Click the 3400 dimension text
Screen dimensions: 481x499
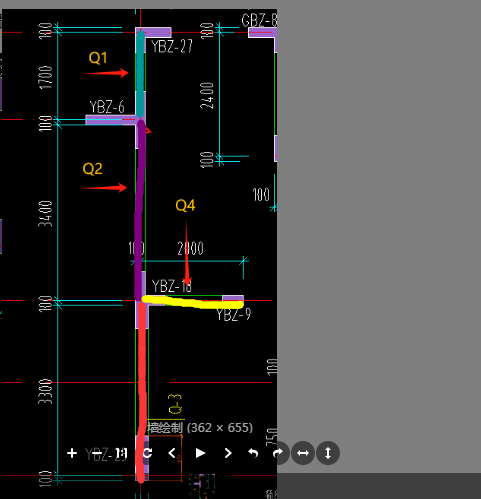pos(46,214)
